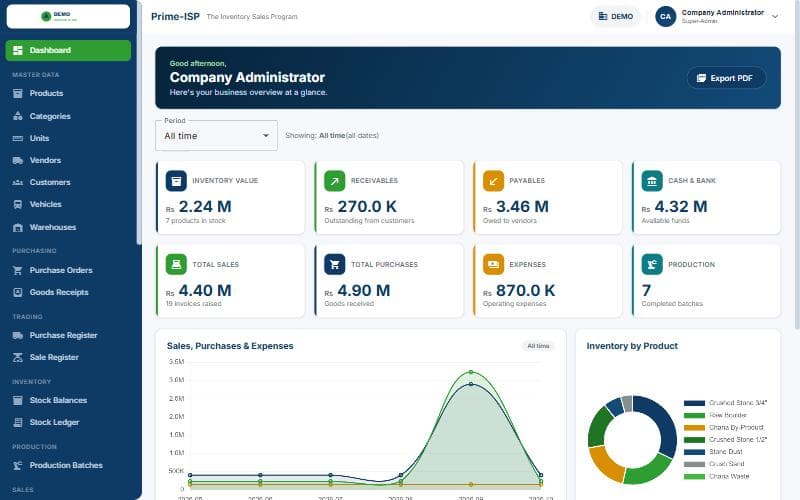Open Sale Register link in sidebar
Viewport: 800px width, 500px height.
[68, 357]
